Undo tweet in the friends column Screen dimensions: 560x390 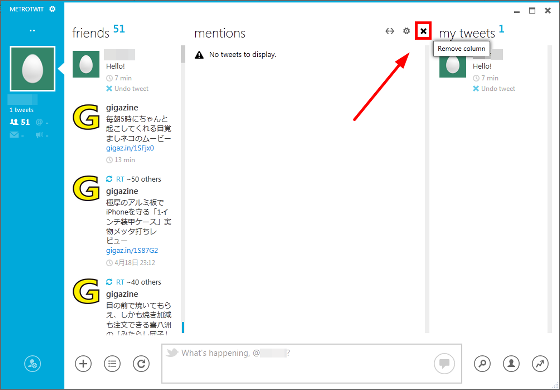pos(128,89)
